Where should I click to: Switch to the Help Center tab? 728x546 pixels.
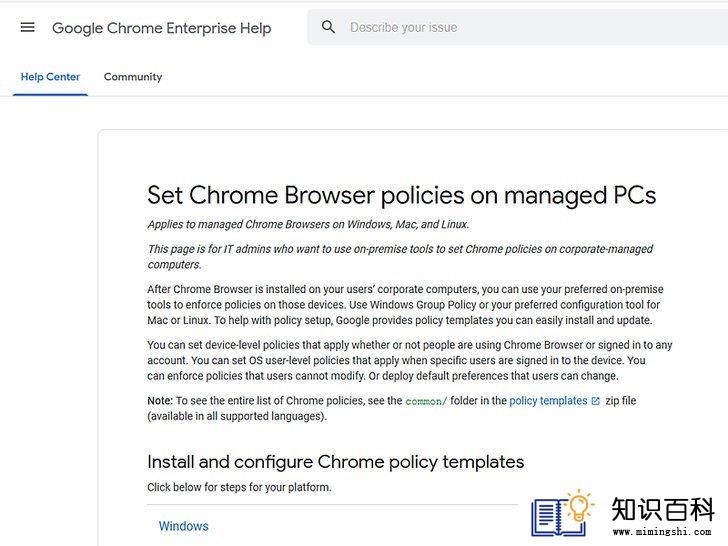click(x=50, y=77)
